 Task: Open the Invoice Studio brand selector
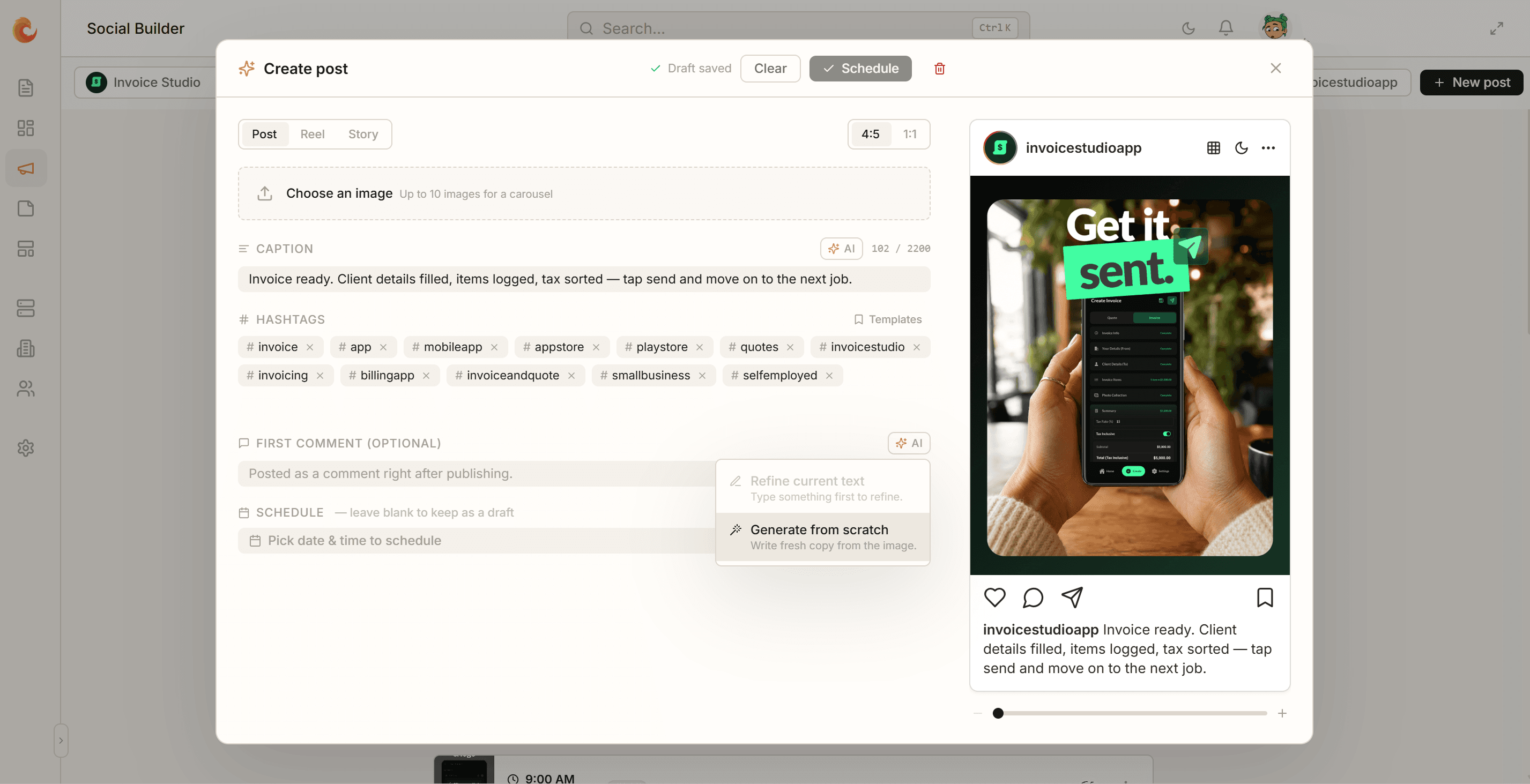[145, 83]
